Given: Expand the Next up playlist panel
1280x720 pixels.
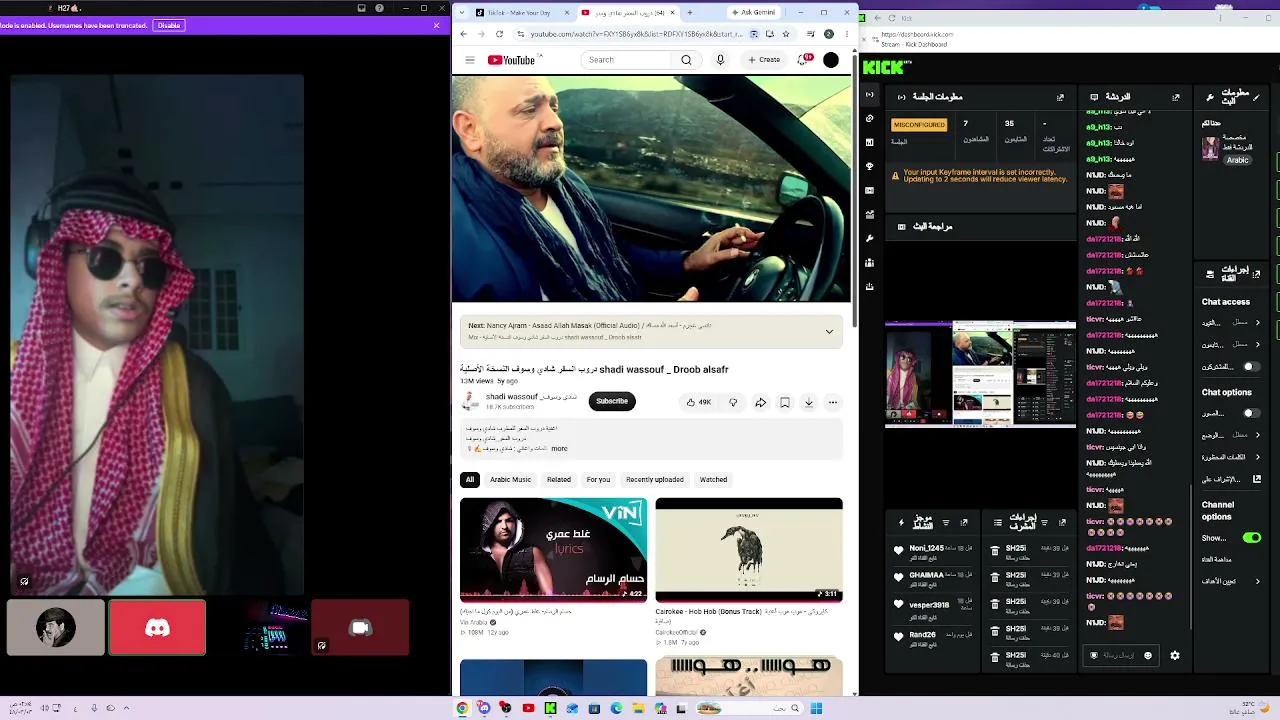Looking at the screenshot, I should [829, 331].
